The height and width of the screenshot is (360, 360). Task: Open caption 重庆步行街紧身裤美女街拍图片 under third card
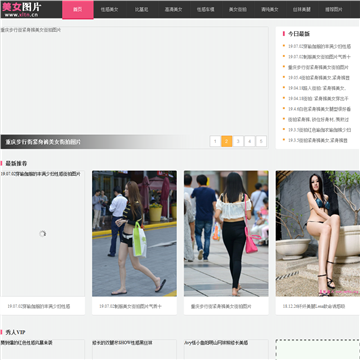(221, 306)
